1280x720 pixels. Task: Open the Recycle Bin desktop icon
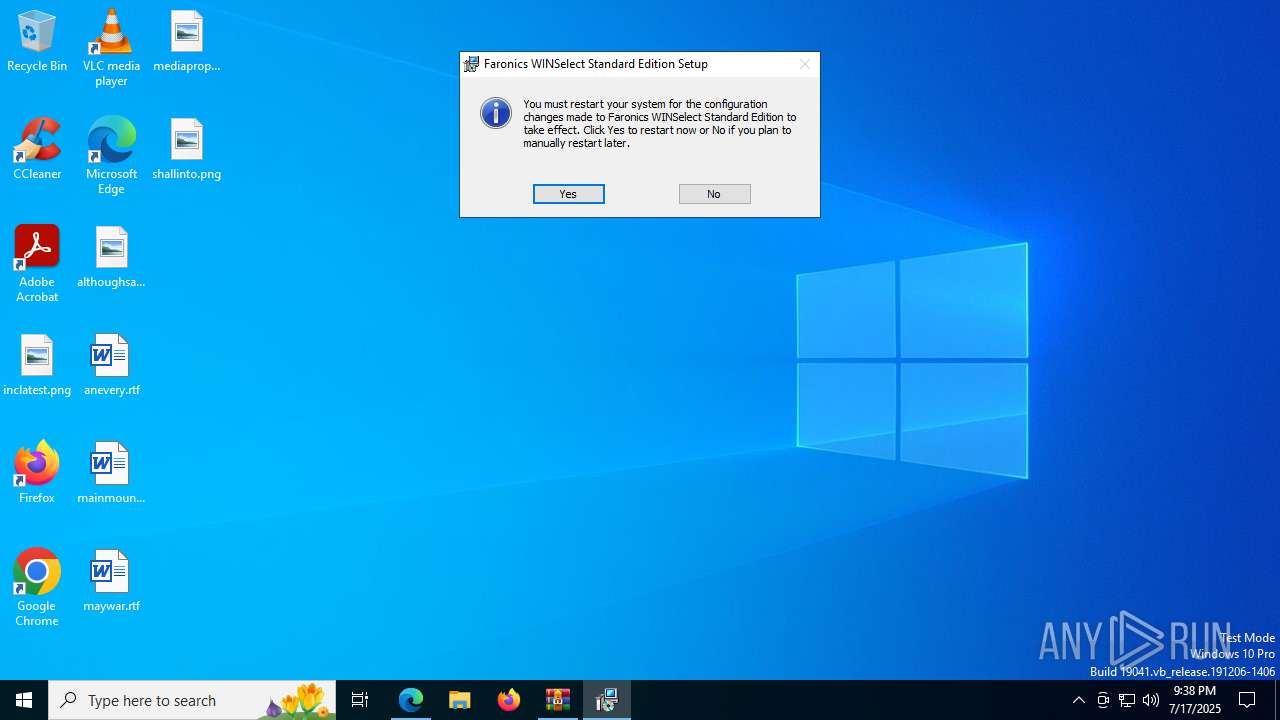tap(37, 41)
